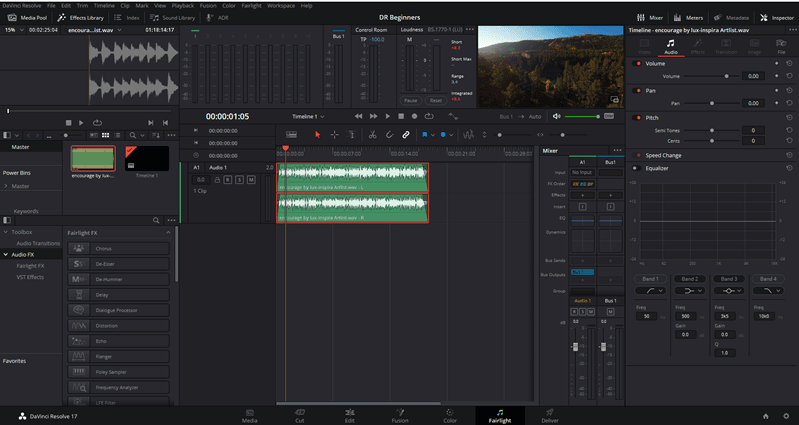This screenshot has width=799, height=425.
Task: Disable the Pitch section toggle
Action: (637, 118)
